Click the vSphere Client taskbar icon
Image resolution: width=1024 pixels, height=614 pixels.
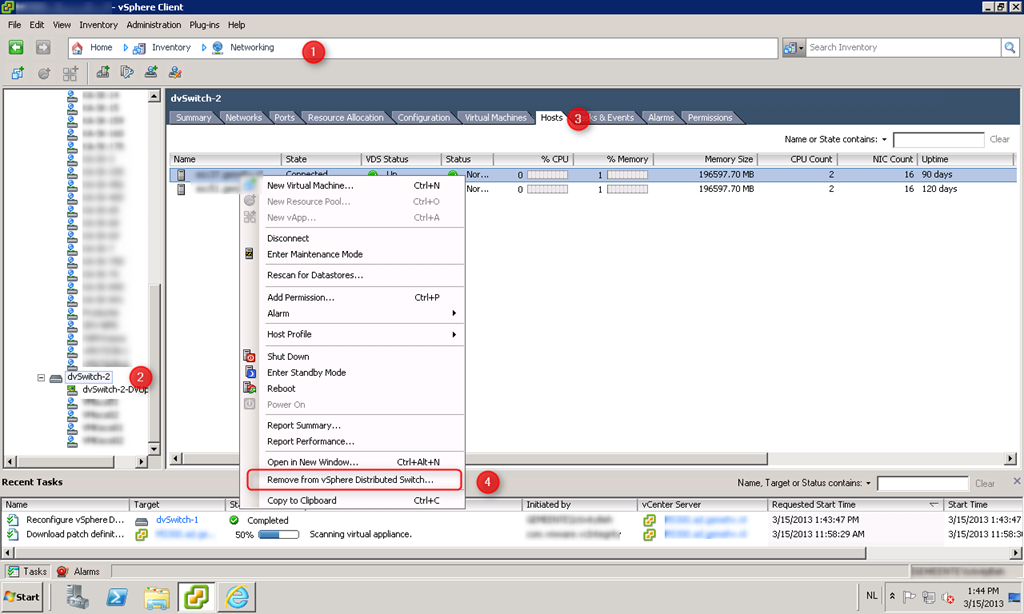197,596
